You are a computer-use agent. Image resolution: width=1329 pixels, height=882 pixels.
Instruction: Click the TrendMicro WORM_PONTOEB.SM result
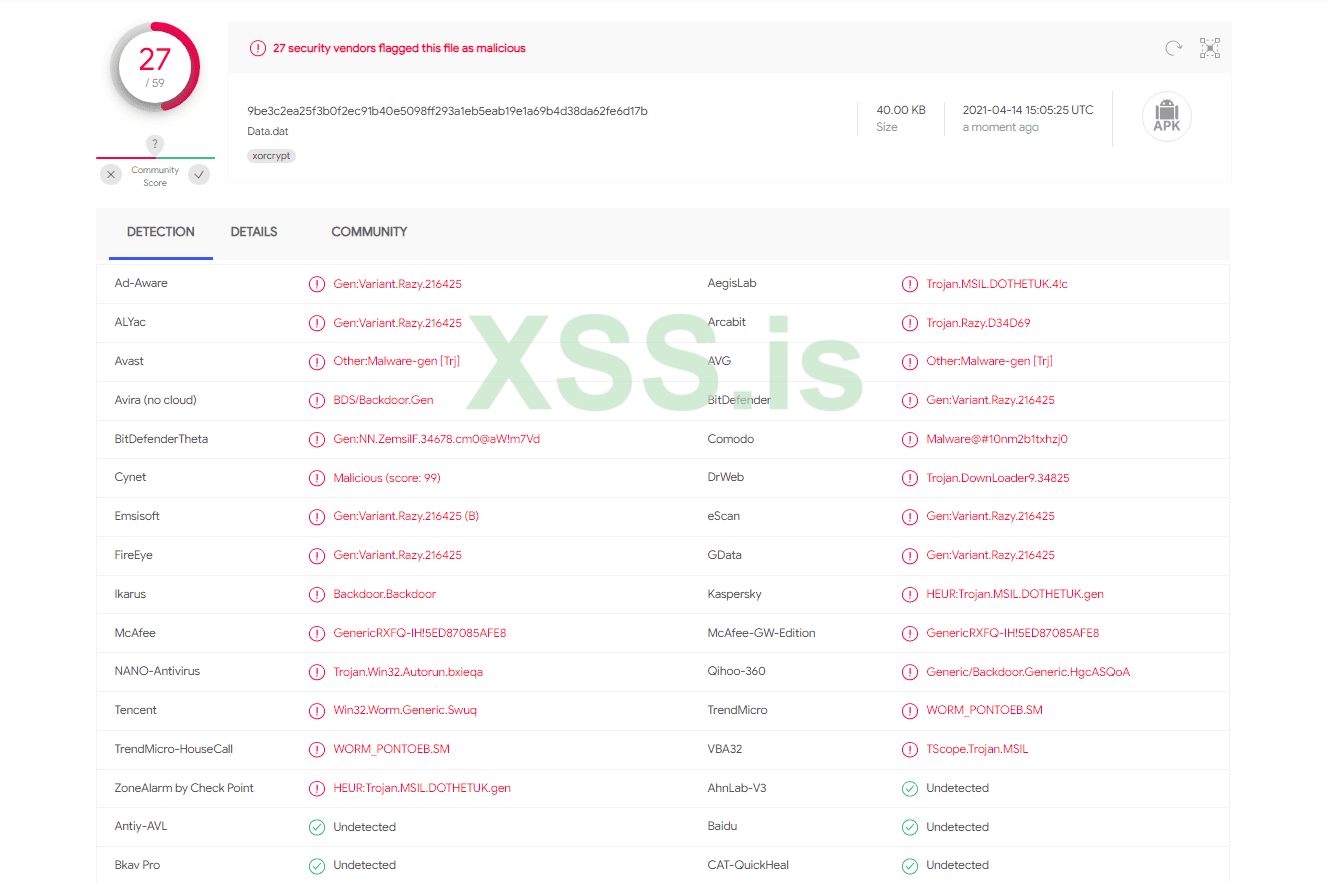click(984, 710)
